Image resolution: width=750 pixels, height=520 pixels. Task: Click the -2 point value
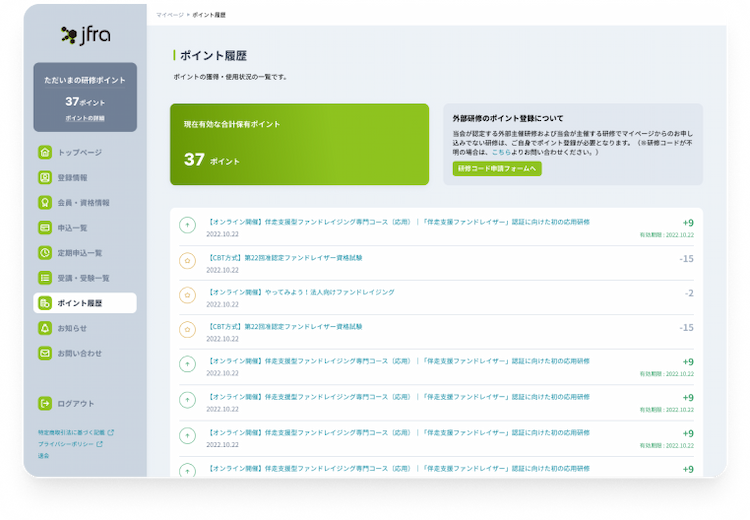pyautogui.click(x=689, y=293)
